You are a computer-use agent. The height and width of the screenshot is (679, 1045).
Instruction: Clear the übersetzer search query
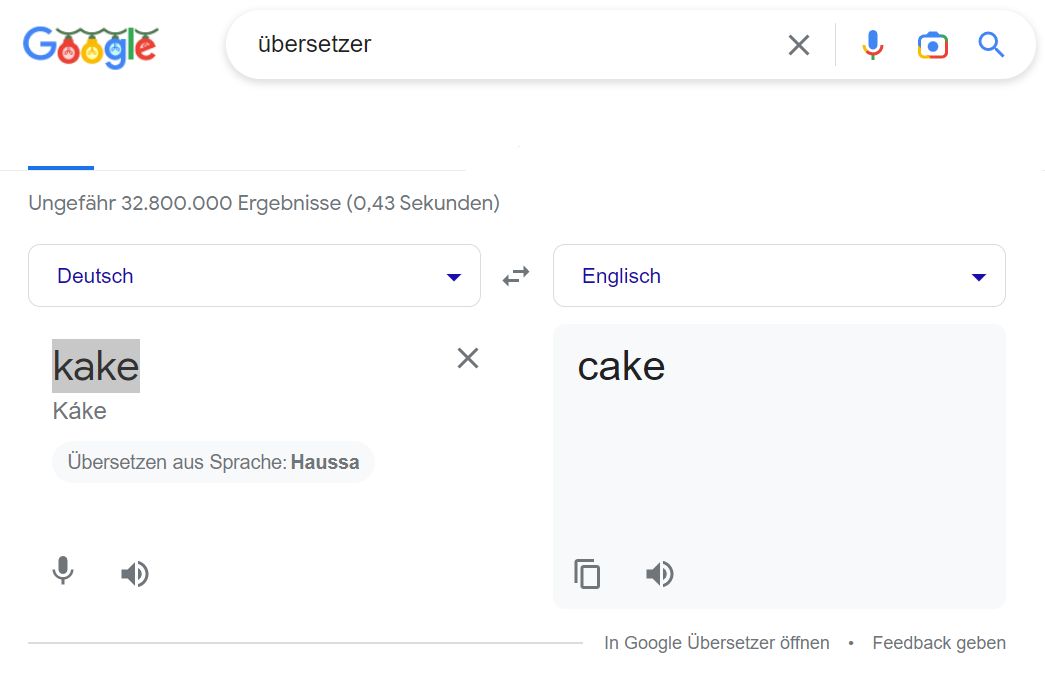tap(798, 45)
